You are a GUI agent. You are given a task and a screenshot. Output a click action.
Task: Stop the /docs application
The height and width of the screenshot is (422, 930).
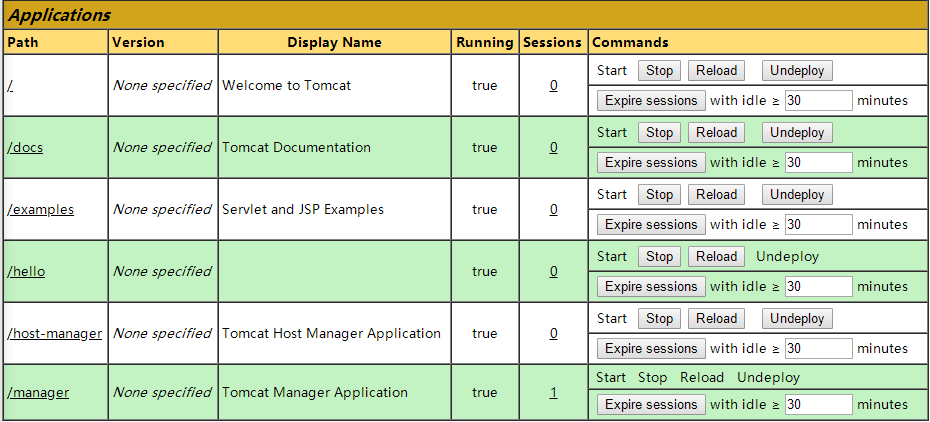[x=660, y=133]
